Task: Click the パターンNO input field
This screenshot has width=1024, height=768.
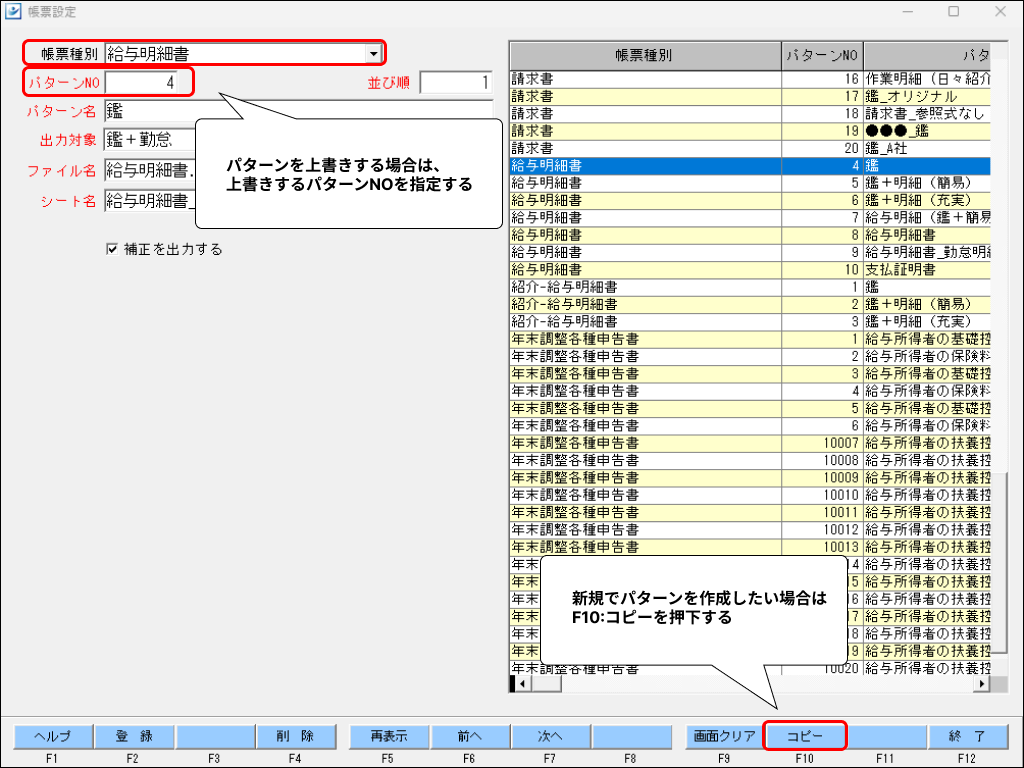Action: click(x=141, y=82)
